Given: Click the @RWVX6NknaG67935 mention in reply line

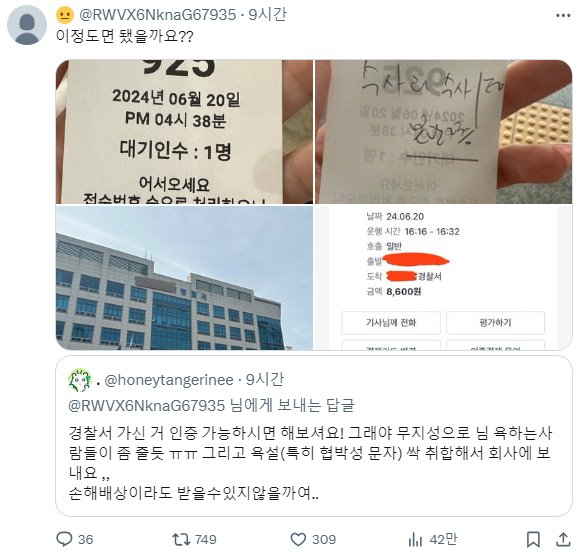Looking at the screenshot, I should click(146, 405).
